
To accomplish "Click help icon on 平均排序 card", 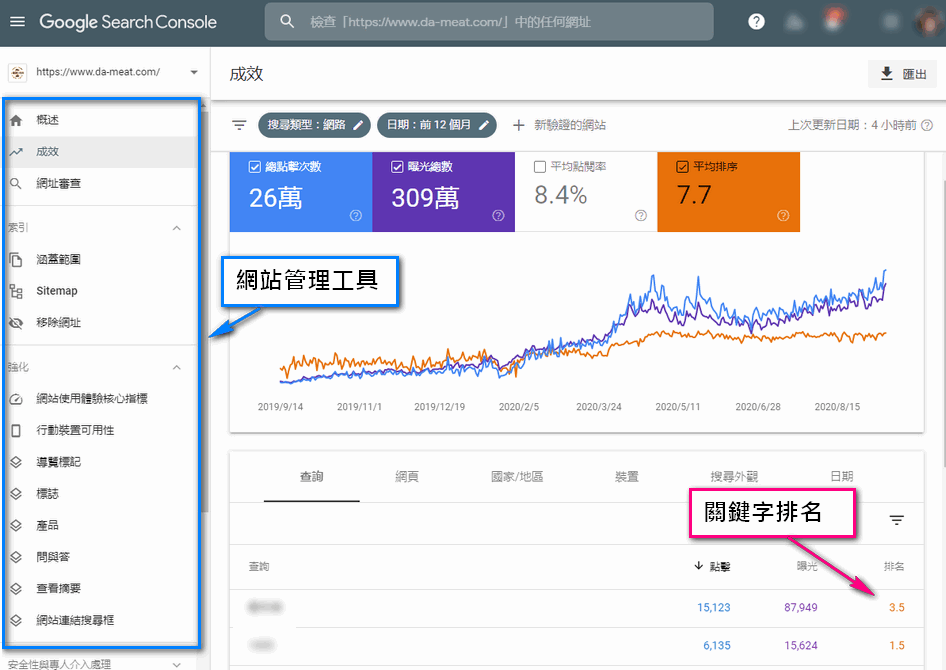I will pyautogui.click(x=783, y=215).
